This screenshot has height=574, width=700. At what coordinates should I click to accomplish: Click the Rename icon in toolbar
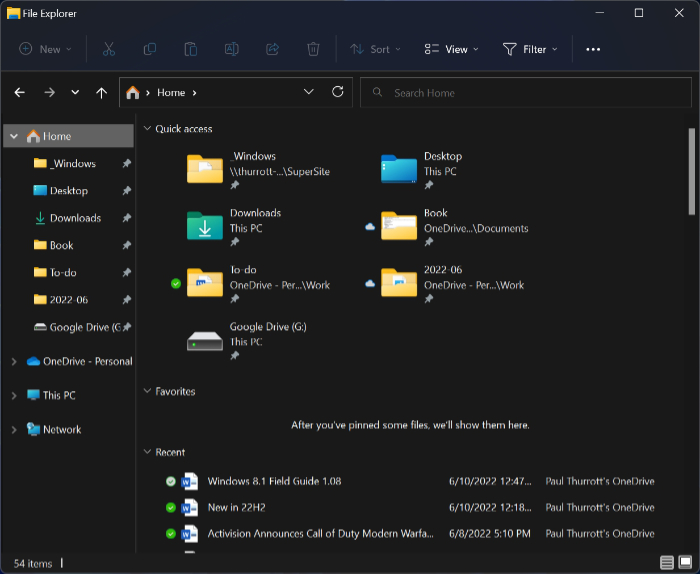(231, 49)
